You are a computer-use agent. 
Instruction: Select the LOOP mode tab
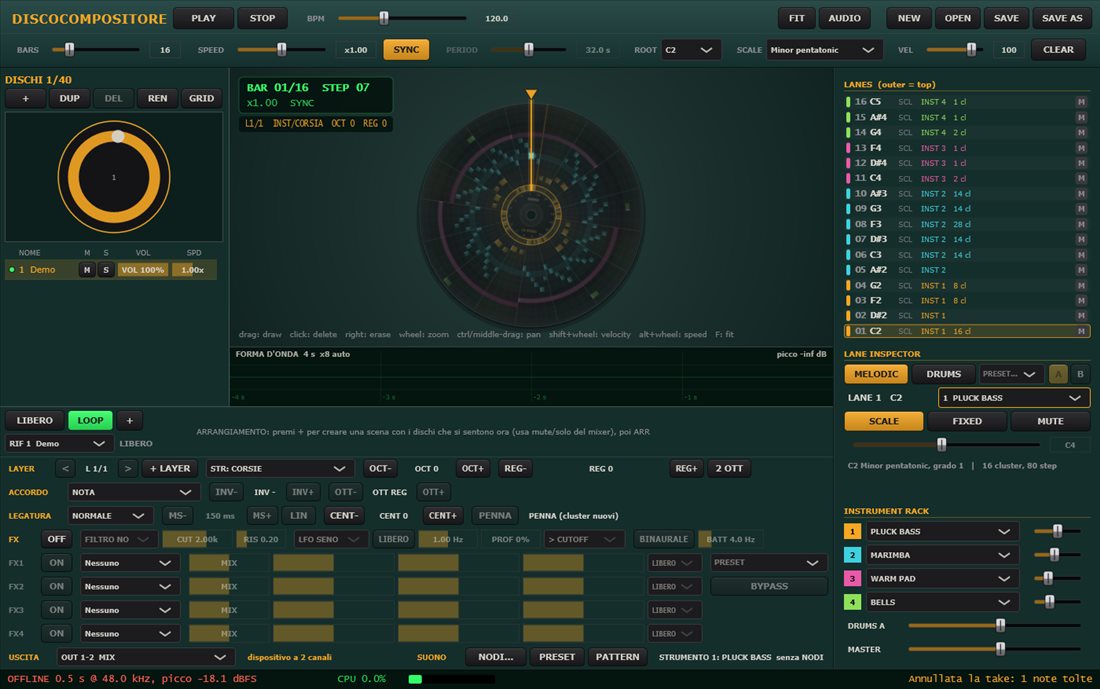pyautogui.click(x=90, y=420)
